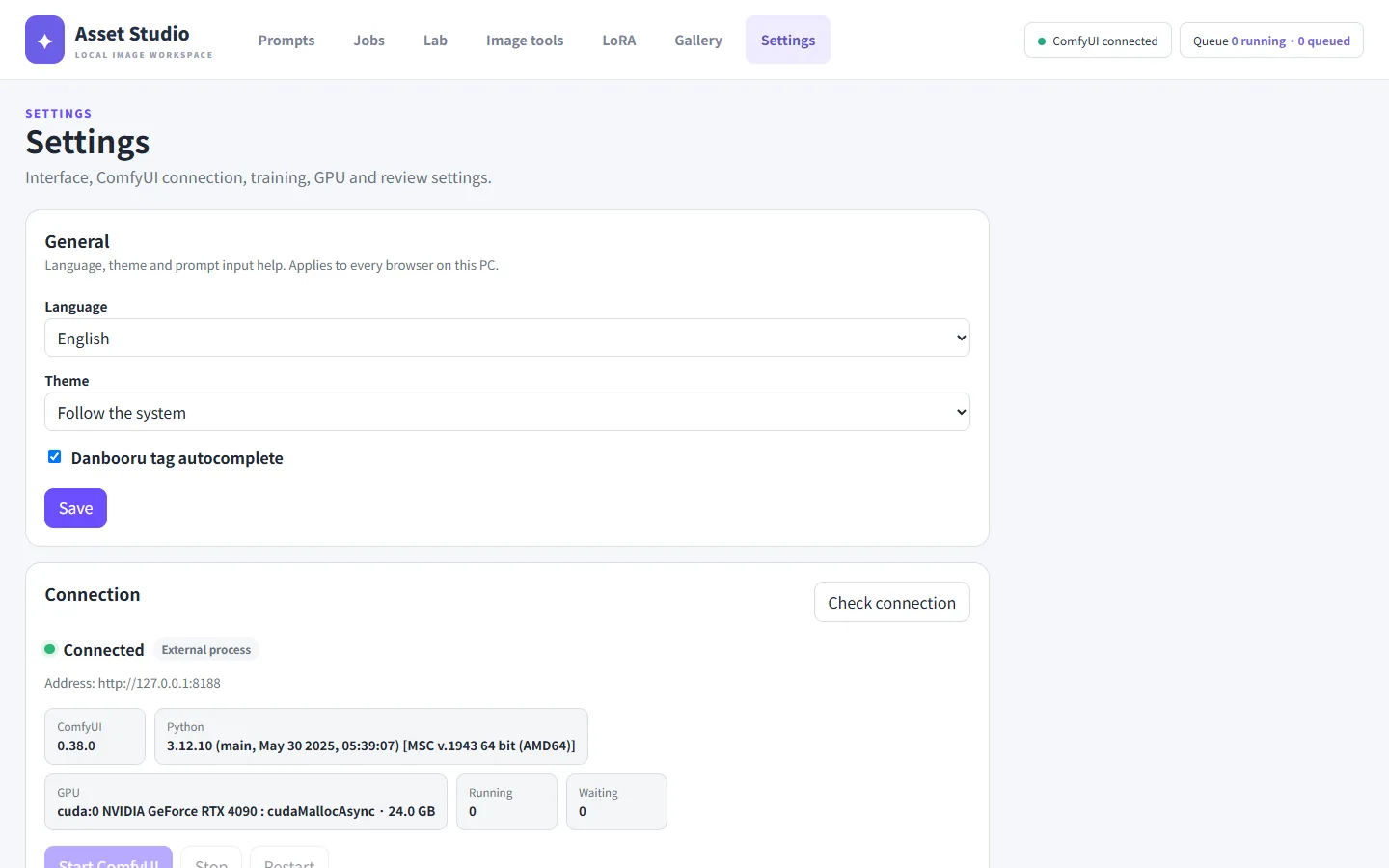
Task: Open the Language dropdown showing English
Action: [x=507, y=338]
